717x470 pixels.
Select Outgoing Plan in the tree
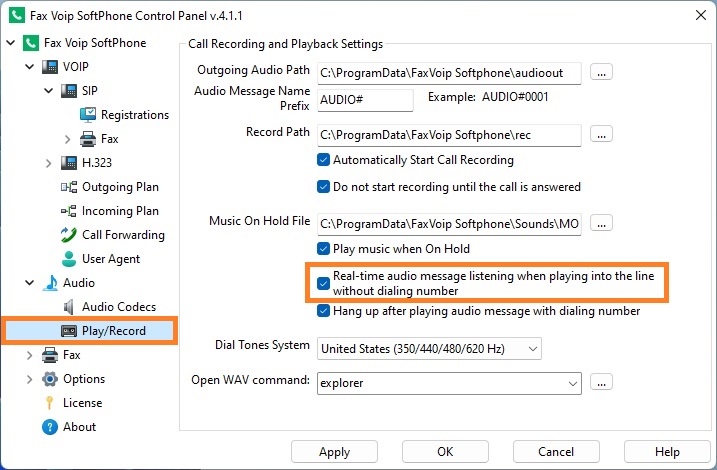tap(120, 187)
